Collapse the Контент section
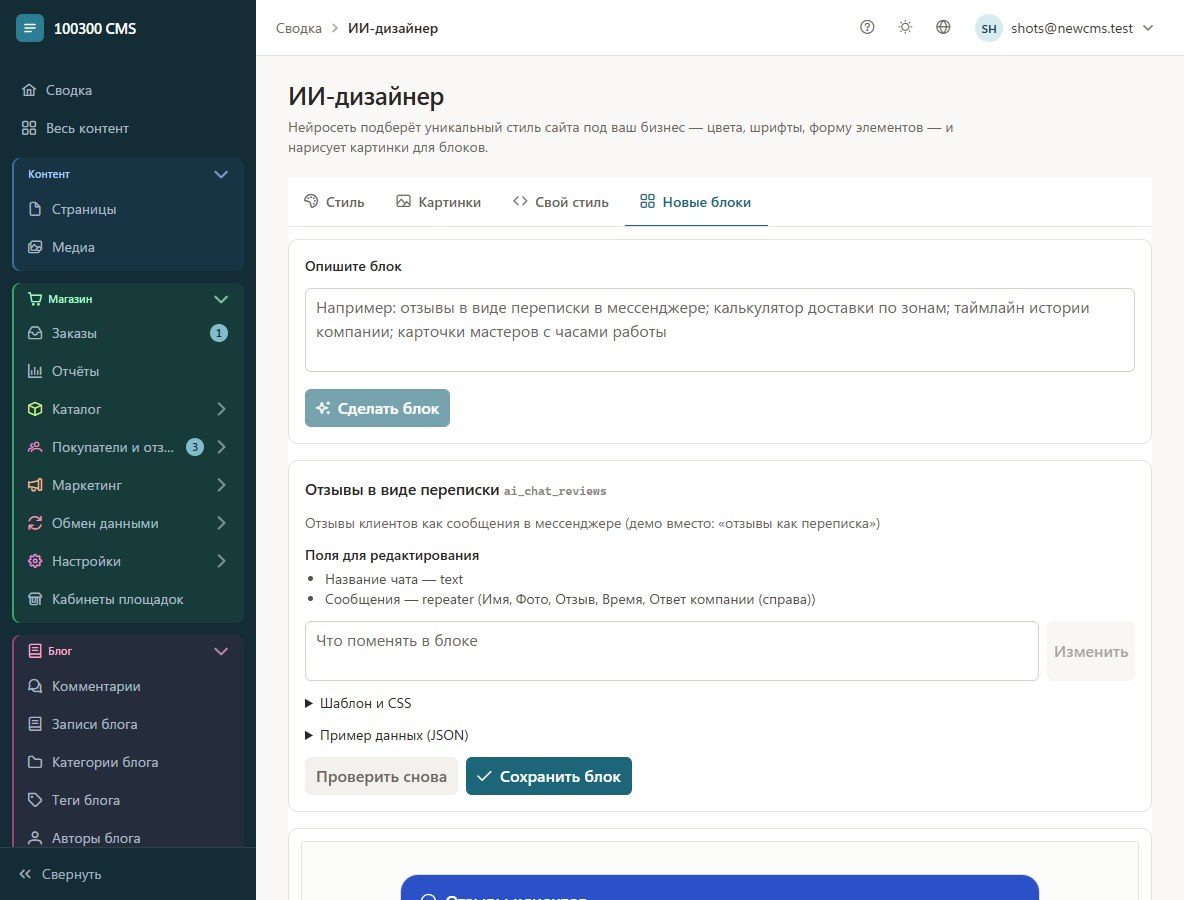Screen dimensions: 1184x900 [x=220, y=174]
